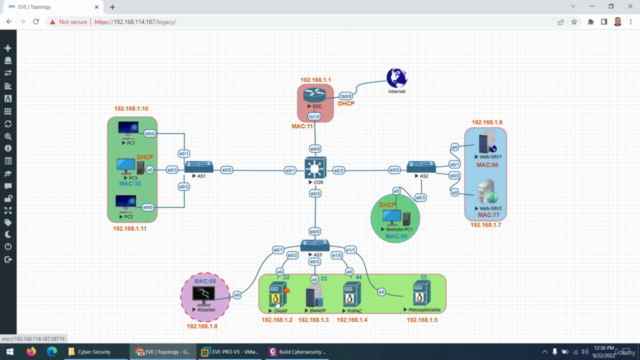Click the 192.168.1.5 label under Metasploitable
Screen dimensions: 640x360
tap(422, 320)
